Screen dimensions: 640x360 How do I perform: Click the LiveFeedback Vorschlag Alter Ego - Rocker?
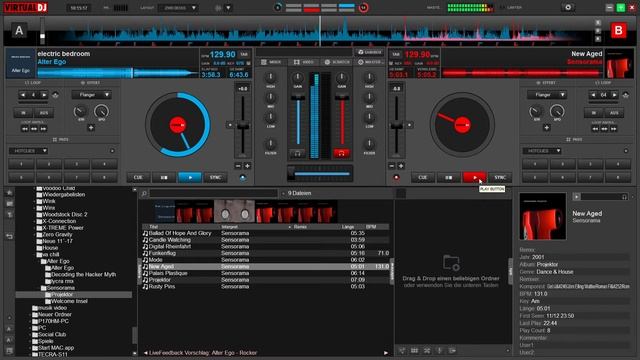click(203, 353)
